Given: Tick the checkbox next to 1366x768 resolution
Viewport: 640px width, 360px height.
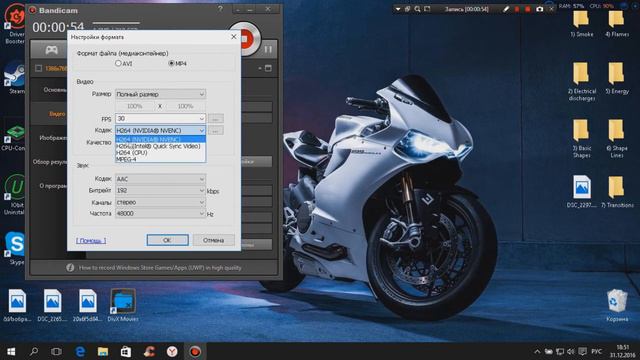Looking at the screenshot, I should 38,68.
